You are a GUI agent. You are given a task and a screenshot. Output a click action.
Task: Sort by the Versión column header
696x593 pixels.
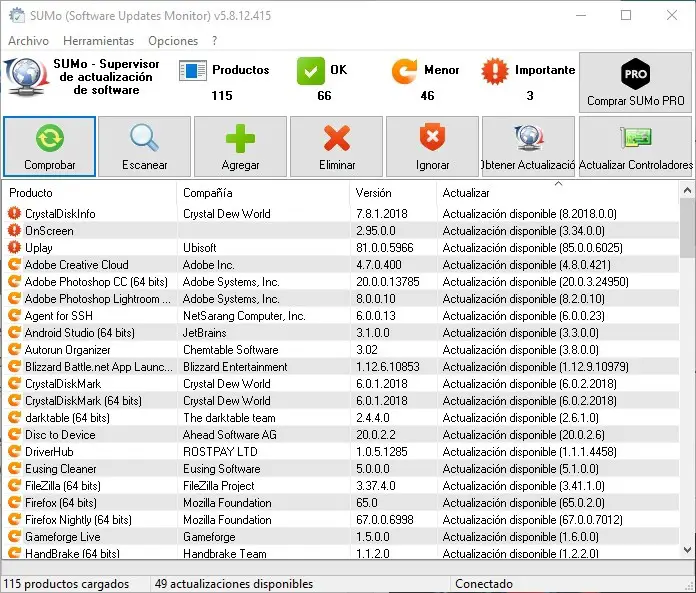coord(393,193)
